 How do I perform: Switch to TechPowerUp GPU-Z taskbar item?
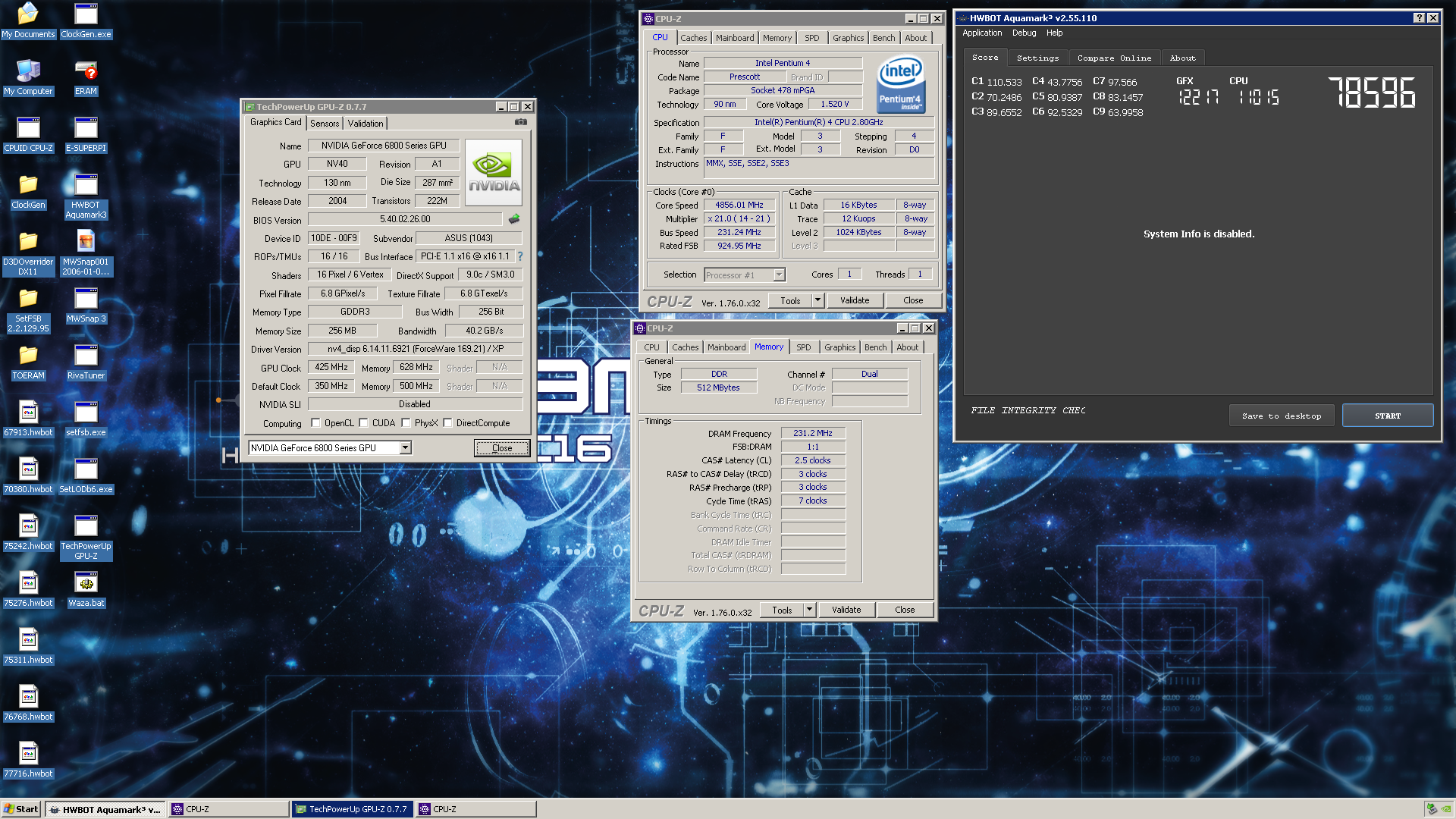click(x=353, y=809)
